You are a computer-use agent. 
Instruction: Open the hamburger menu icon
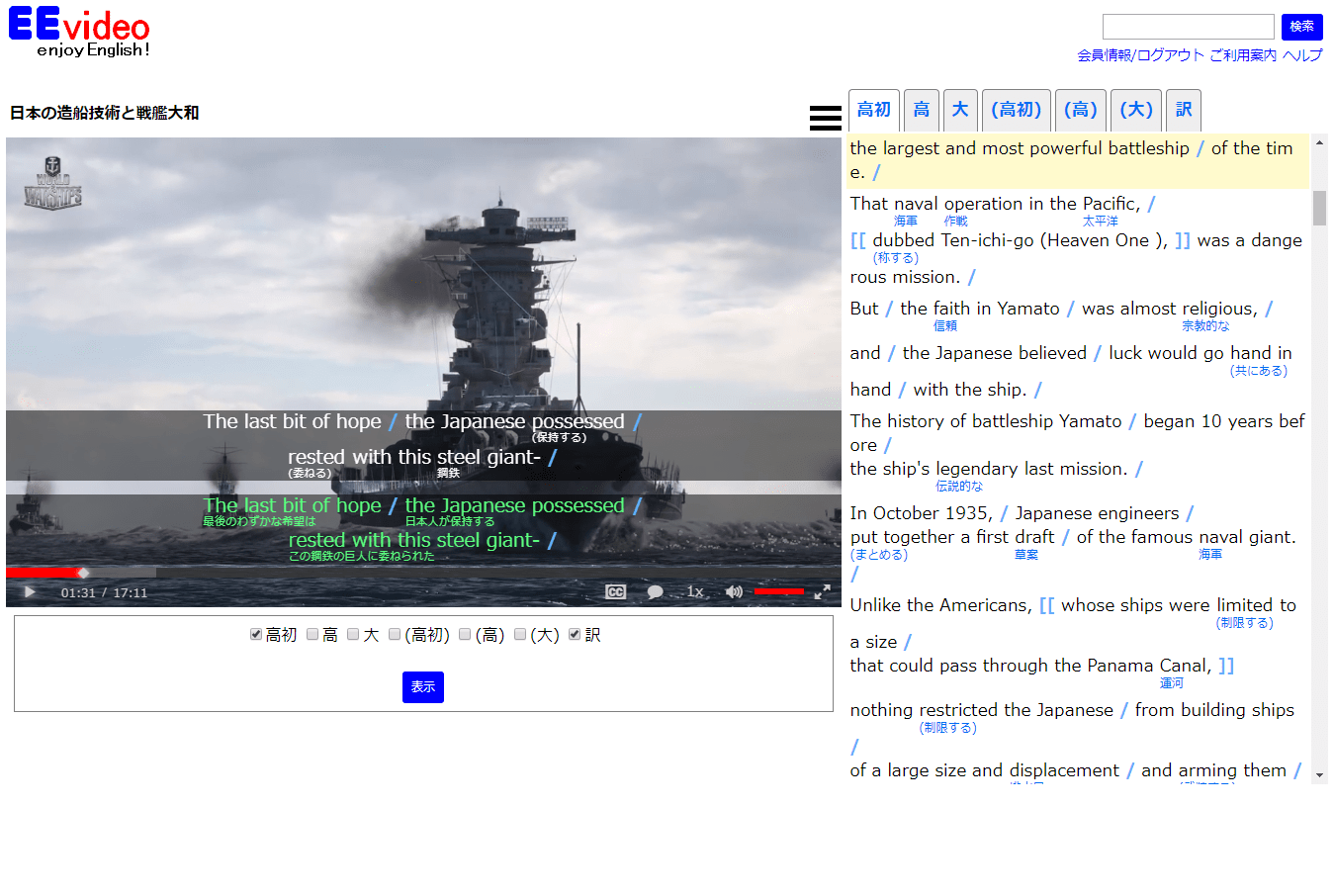pyautogui.click(x=826, y=118)
